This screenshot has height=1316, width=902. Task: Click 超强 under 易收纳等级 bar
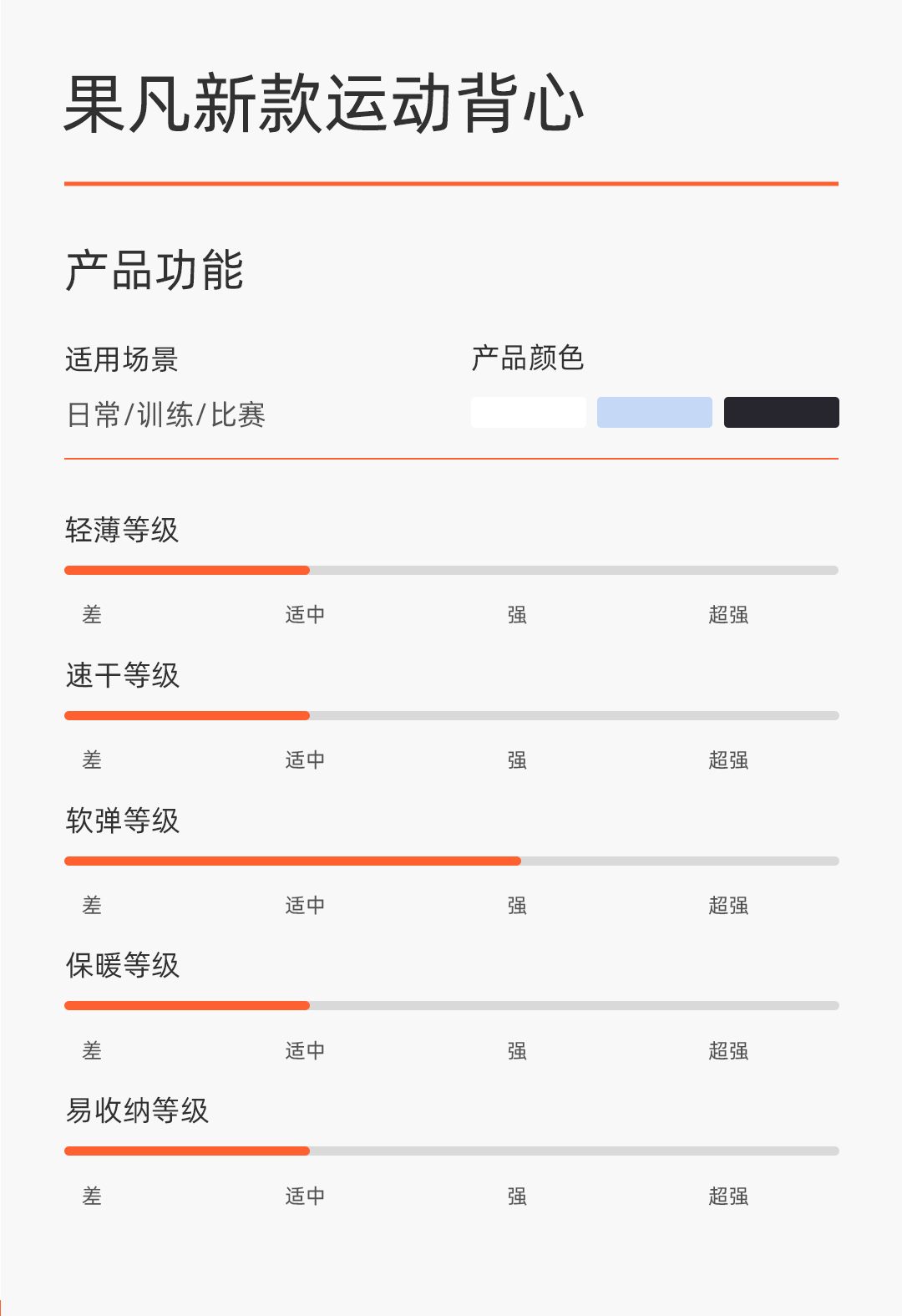coord(728,1197)
